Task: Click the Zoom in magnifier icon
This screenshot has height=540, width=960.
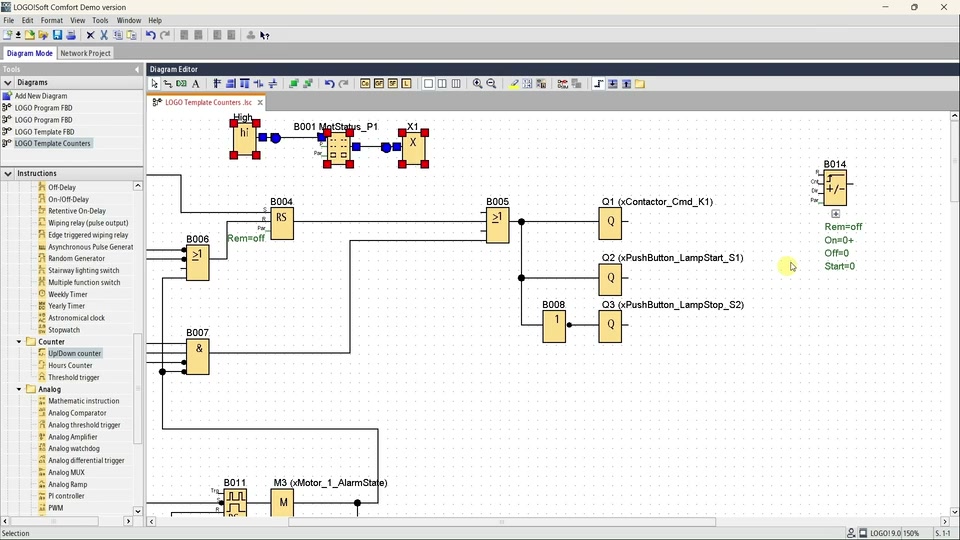Action: pos(477,84)
